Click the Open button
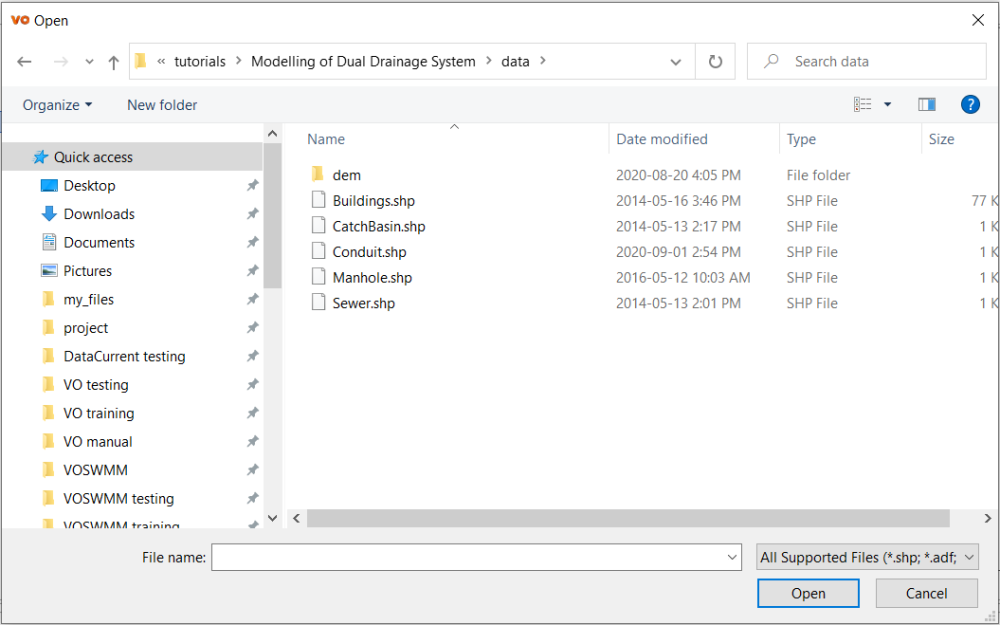Screen dimensions: 1000x625 tap(808, 594)
